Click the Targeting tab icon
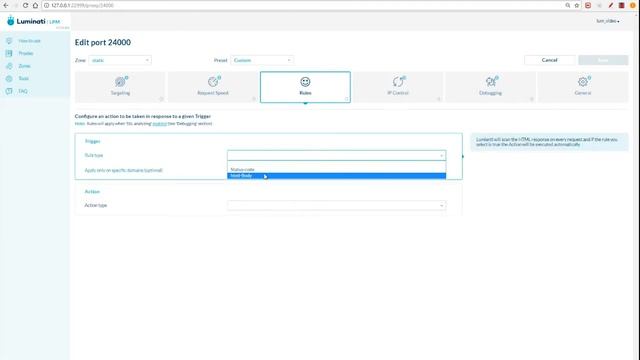This screenshot has height=360, width=640. tap(120, 82)
